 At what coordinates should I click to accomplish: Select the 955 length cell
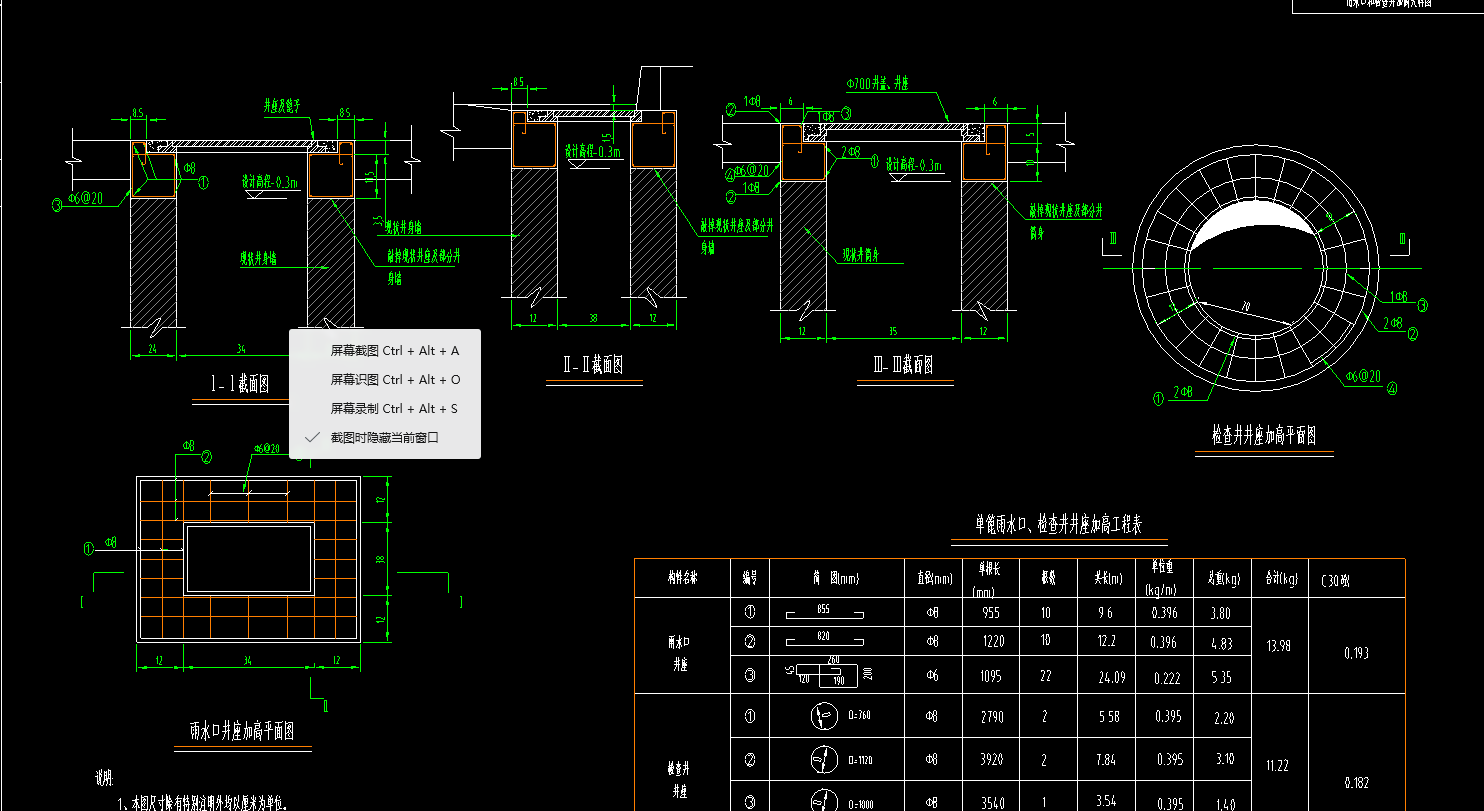[x=991, y=613]
